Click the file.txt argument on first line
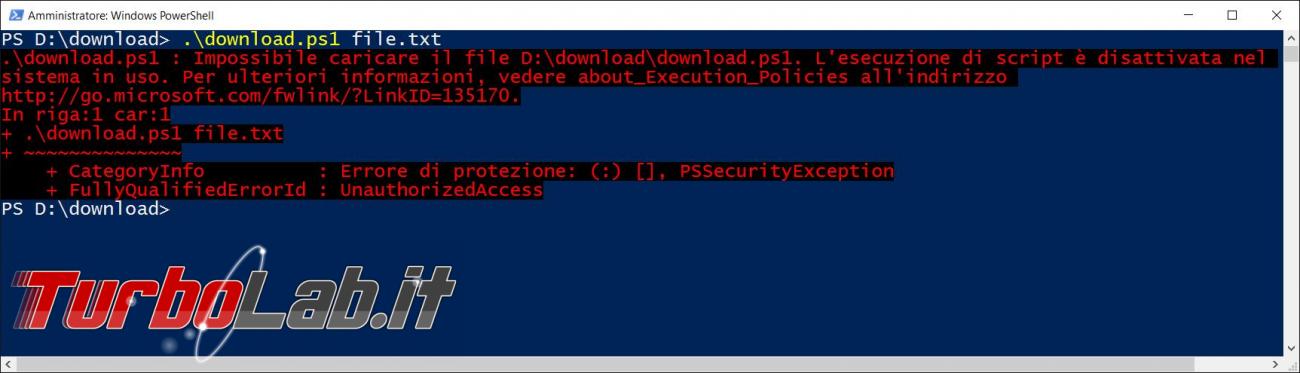The image size is (1300, 373). click(x=396, y=39)
